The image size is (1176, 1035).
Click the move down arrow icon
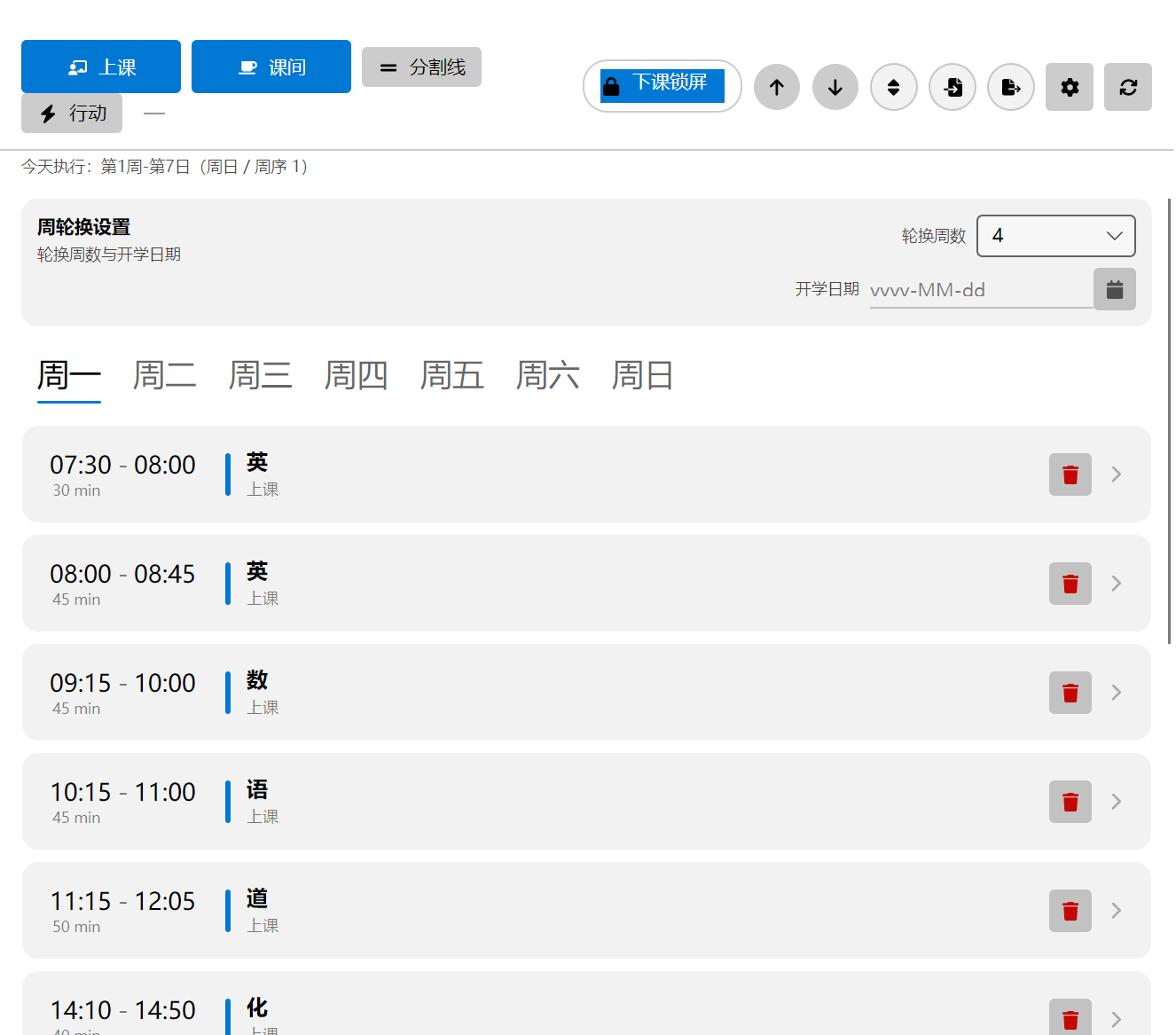835,87
